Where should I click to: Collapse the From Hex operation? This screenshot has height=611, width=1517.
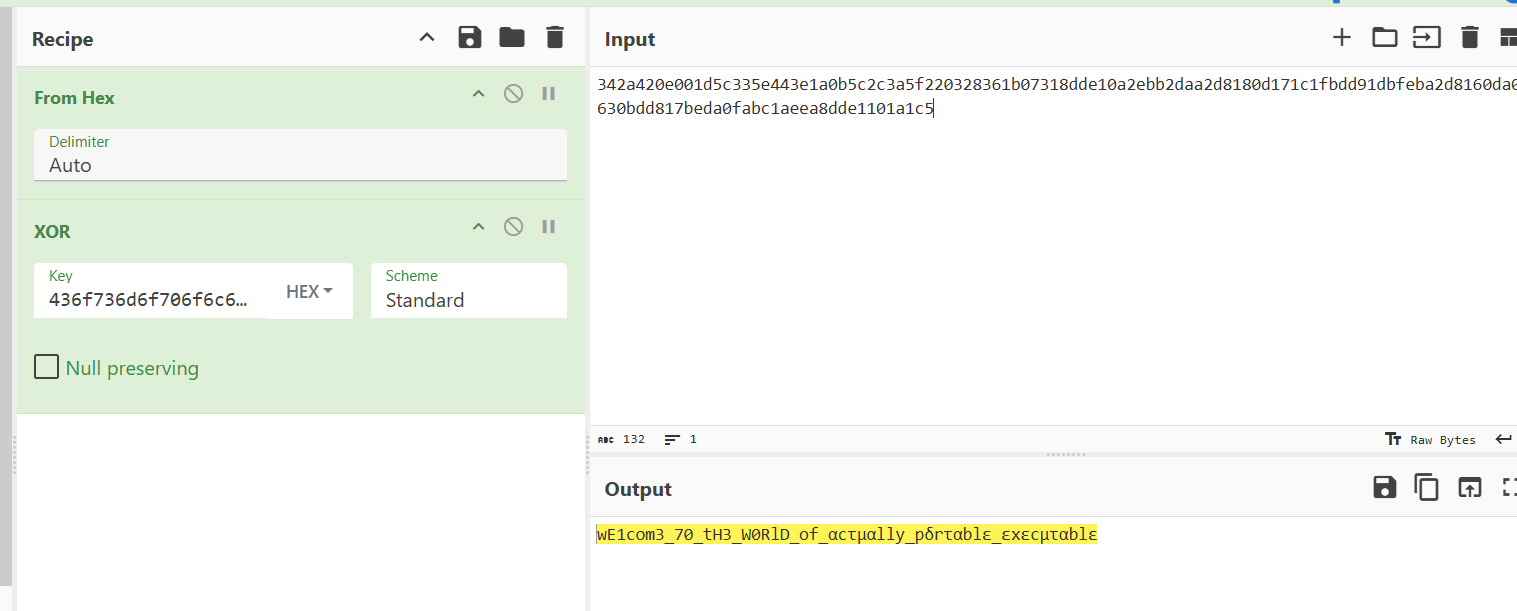[x=478, y=94]
